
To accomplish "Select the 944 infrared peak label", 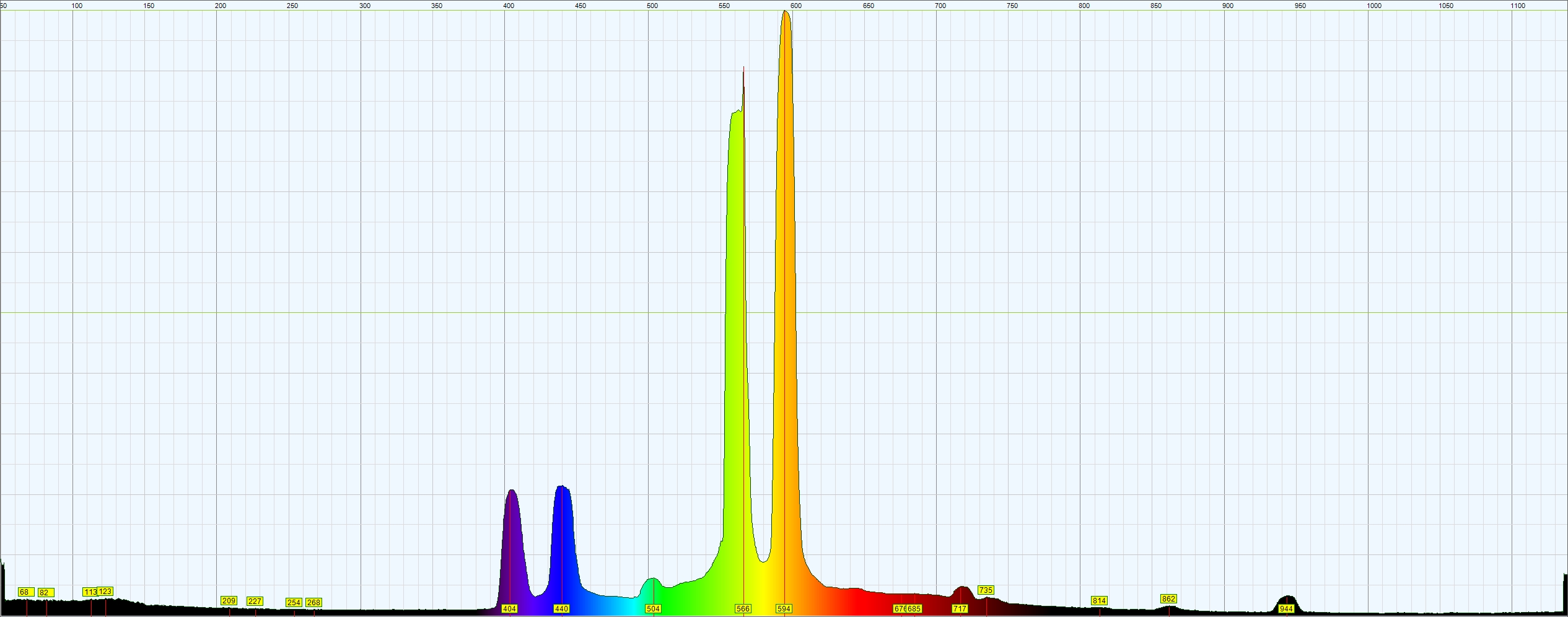I will (x=1286, y=609).
